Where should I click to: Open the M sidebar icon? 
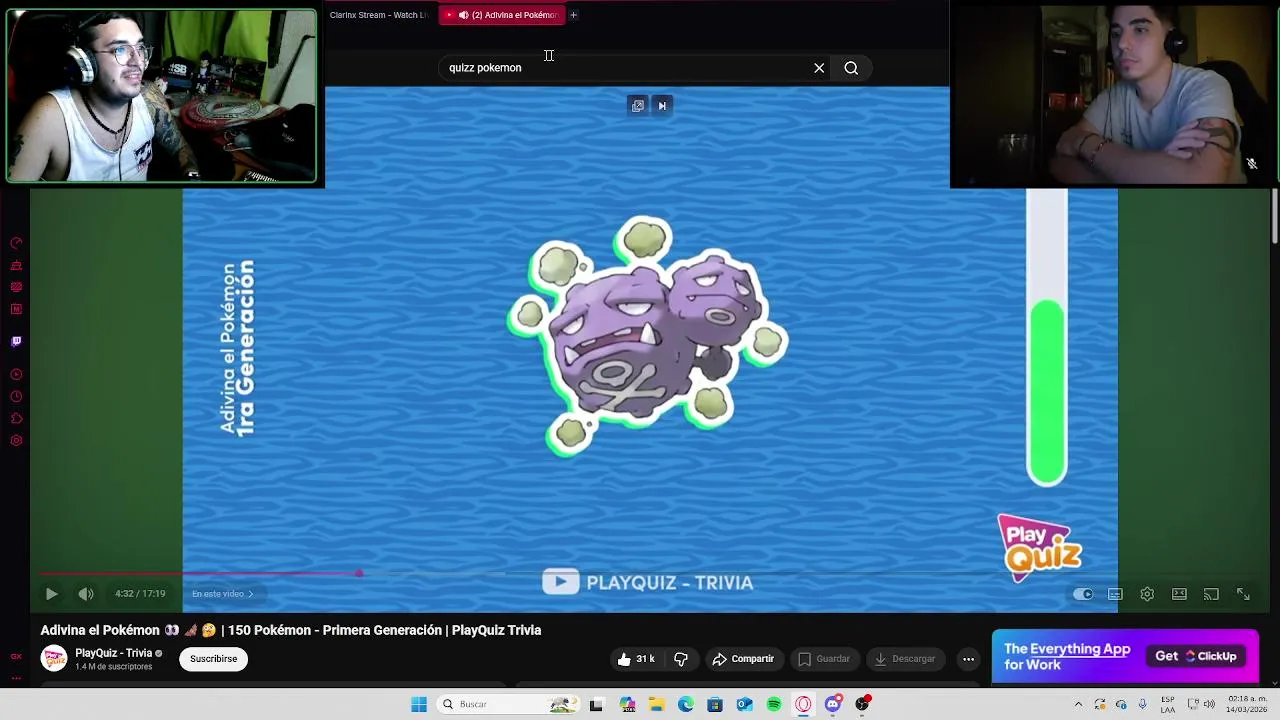click(x=16, y=309)
